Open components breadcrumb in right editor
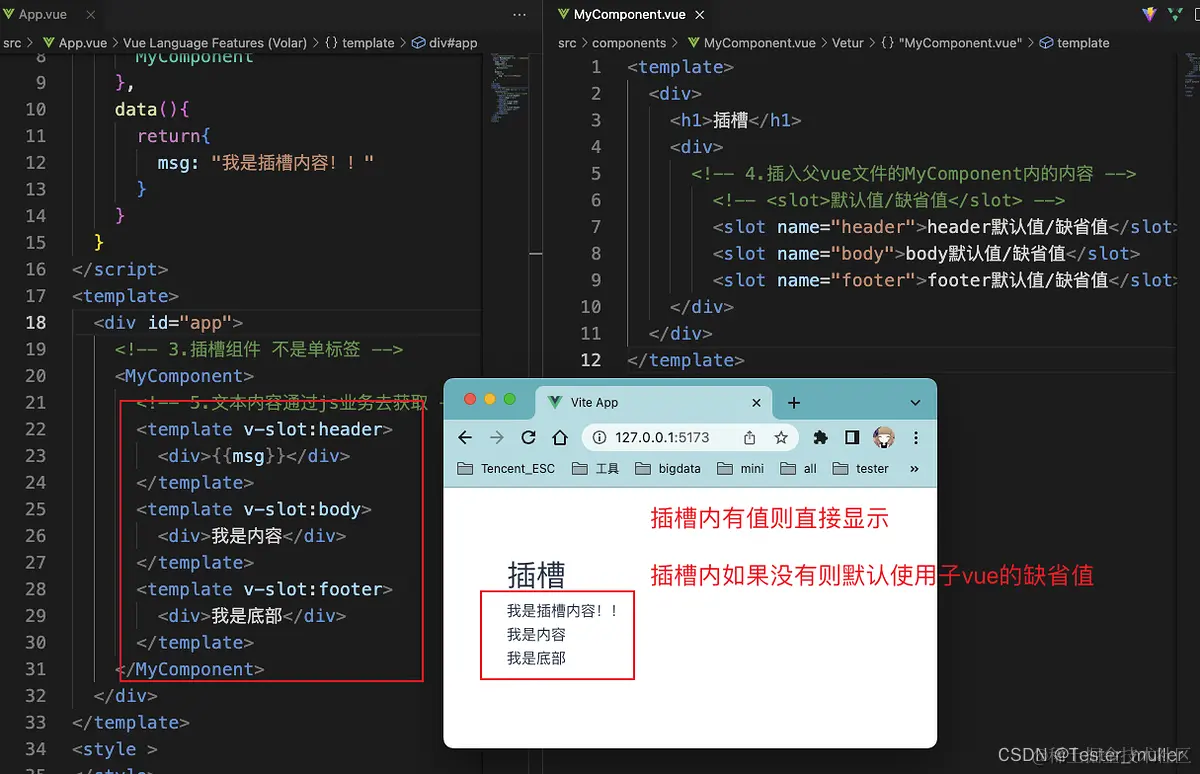The width and height of the screenshot is (1200, 774). coord(629,43)
